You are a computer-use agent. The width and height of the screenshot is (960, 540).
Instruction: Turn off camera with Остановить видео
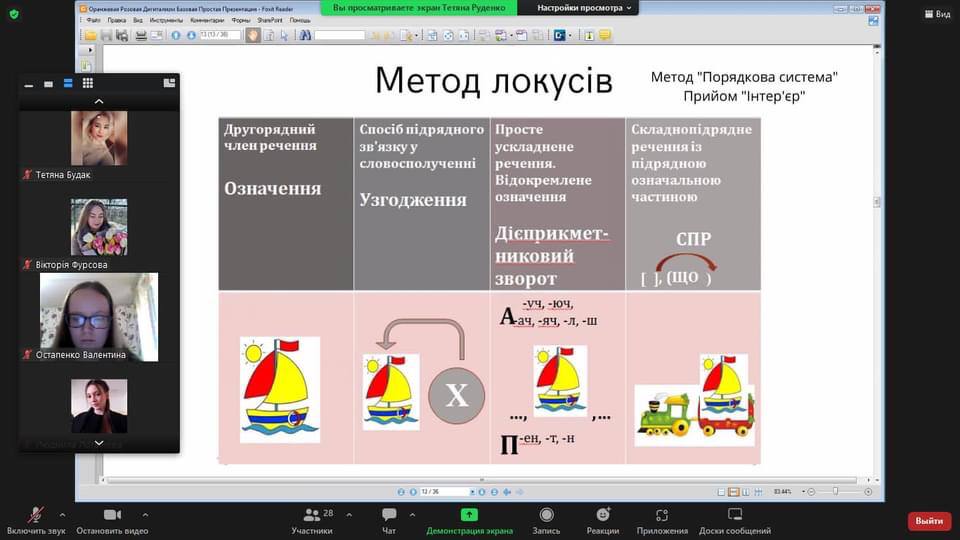[x=112, y=518]
